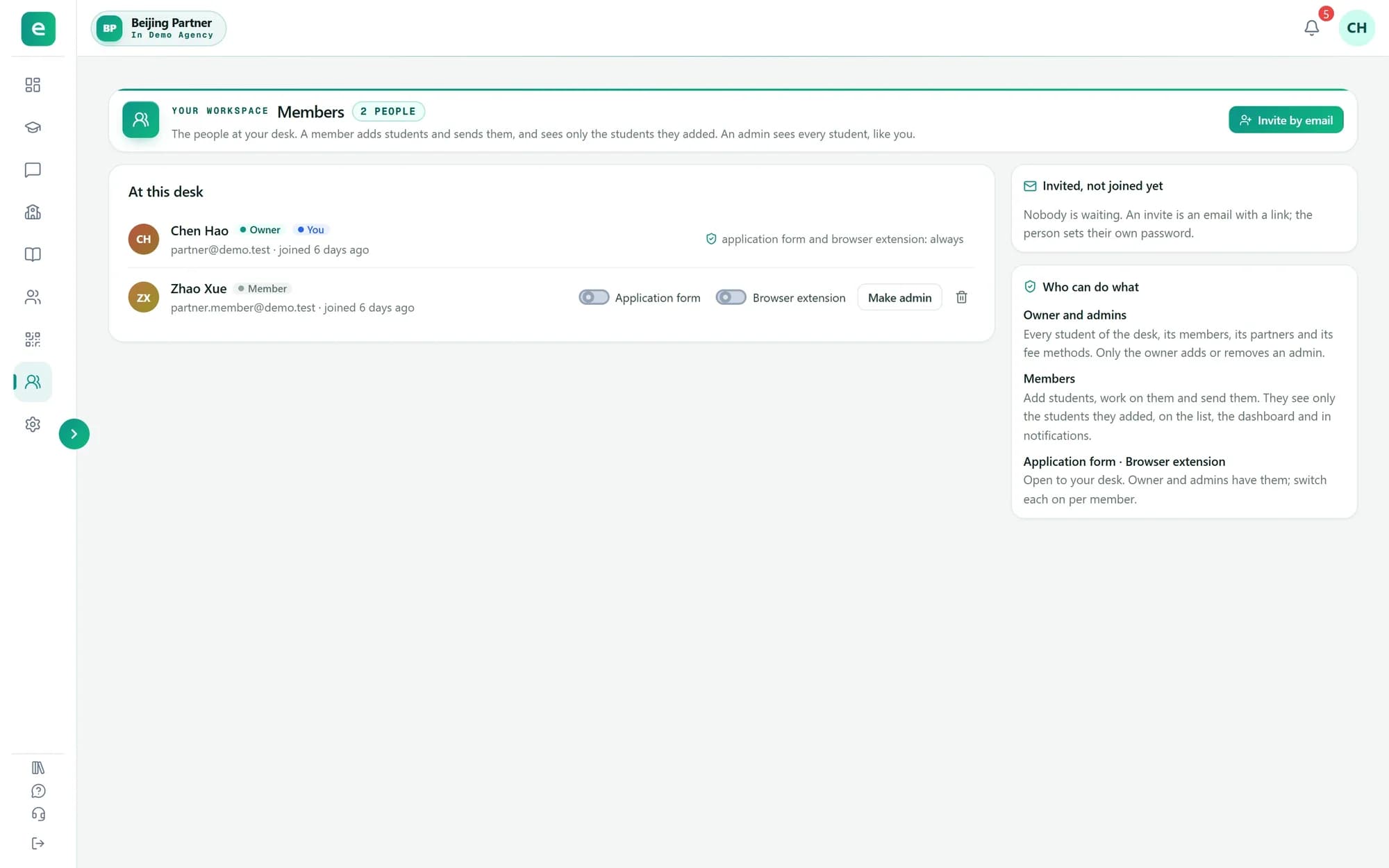Click Zhao Xue's ZX avatar
Viewport: 1389px width, 868px height.
coord(144,297)
